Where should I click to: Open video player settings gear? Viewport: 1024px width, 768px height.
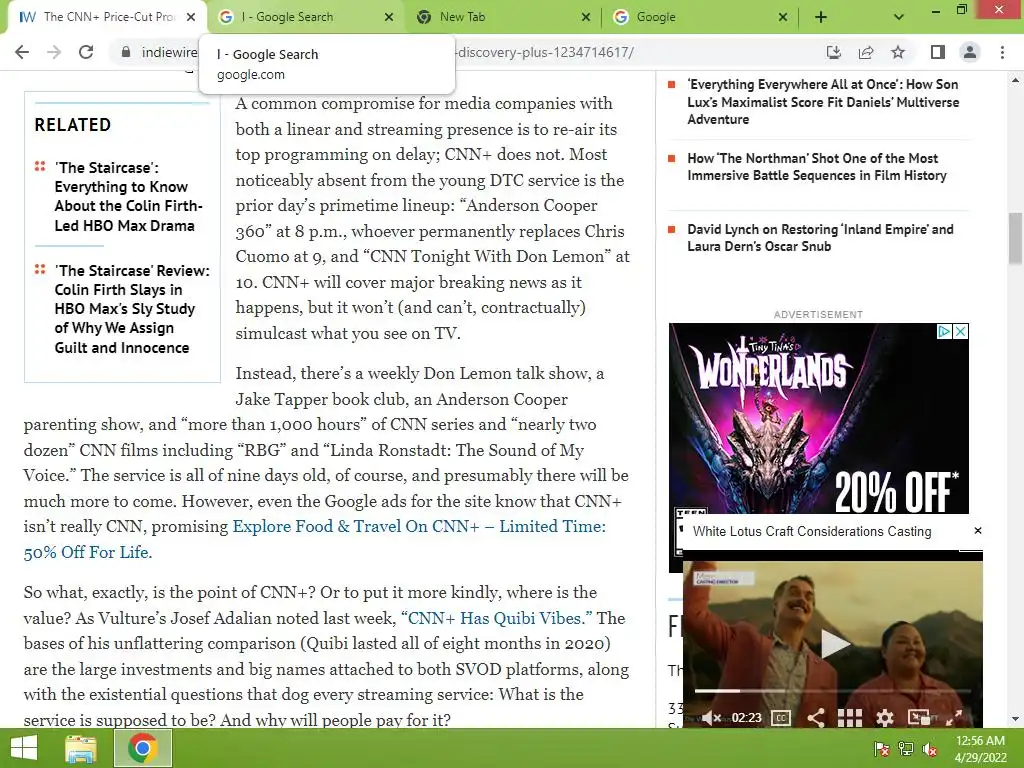pyautogui.click(x=885, y=718)
